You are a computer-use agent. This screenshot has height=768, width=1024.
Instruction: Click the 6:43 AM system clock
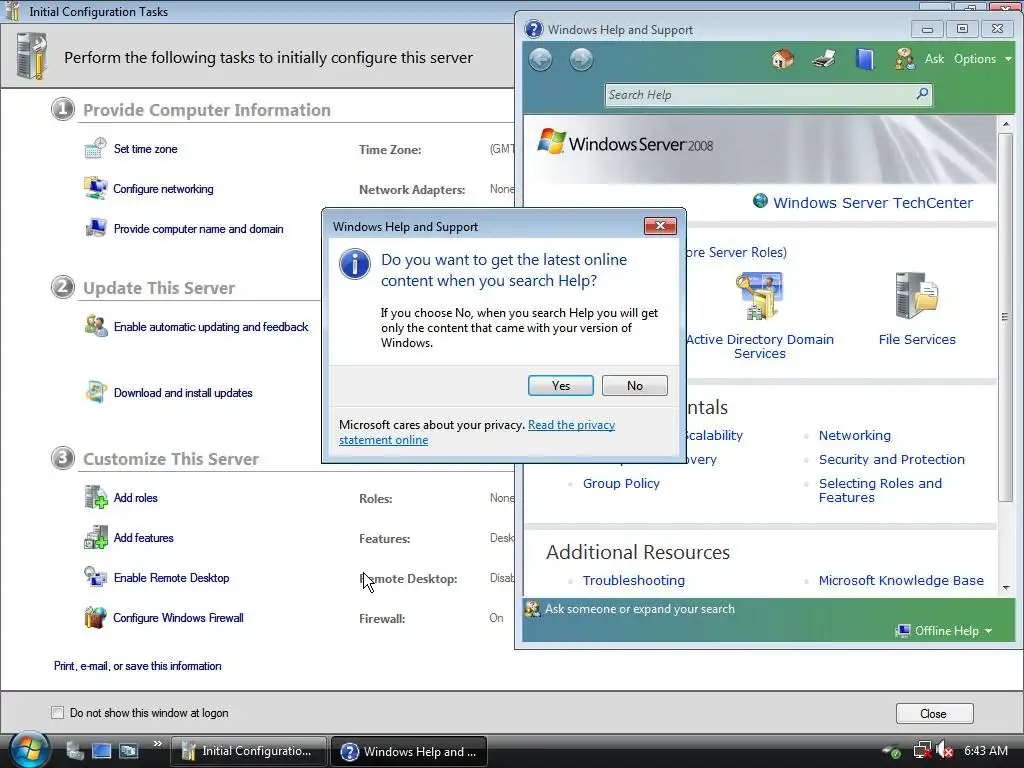[985, 751]
